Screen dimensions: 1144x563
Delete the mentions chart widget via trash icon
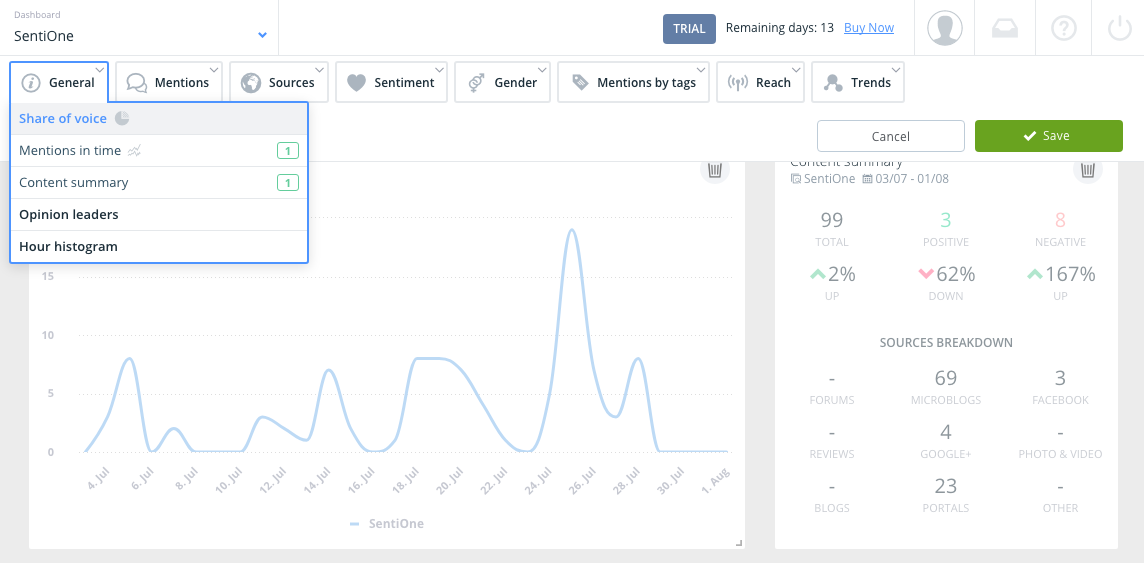point(715,170)
